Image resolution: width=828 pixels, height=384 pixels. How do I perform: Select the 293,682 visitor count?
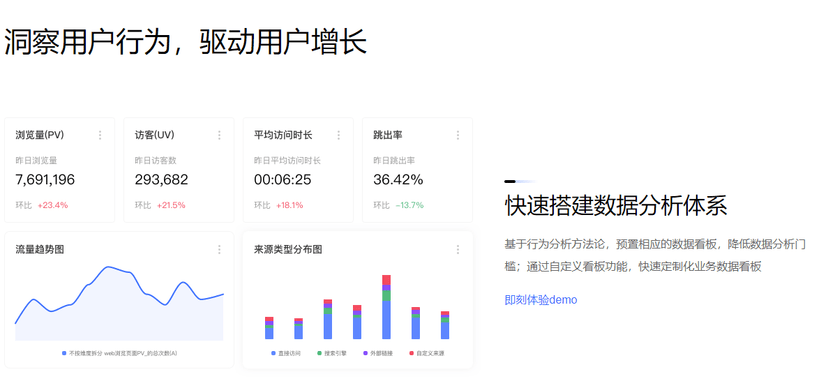click(x=162, y=180)
